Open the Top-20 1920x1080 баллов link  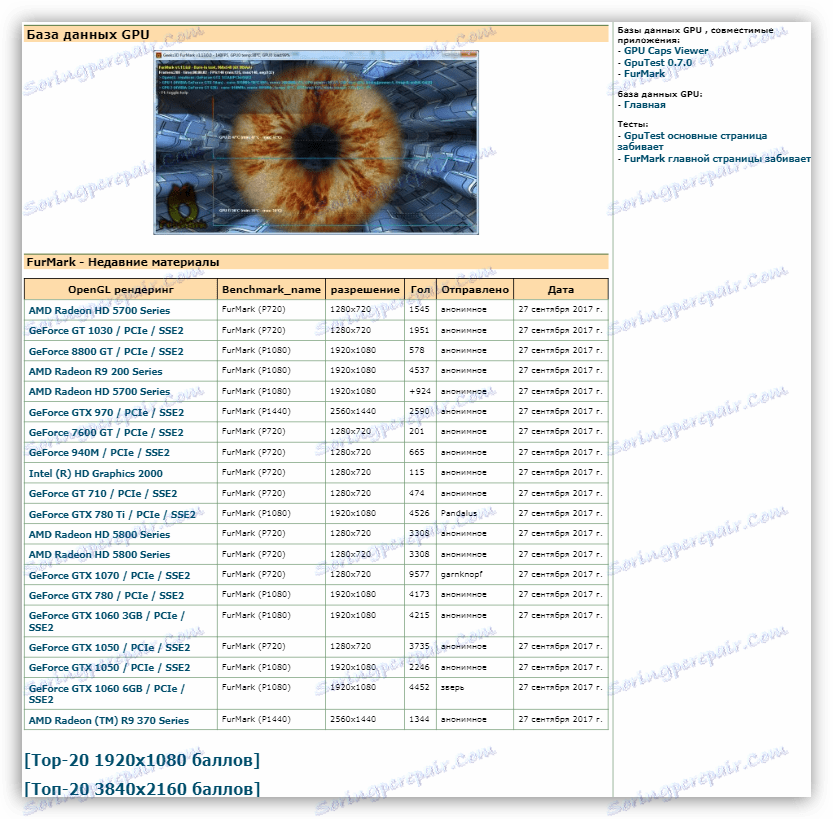click(x=142, y=760)
